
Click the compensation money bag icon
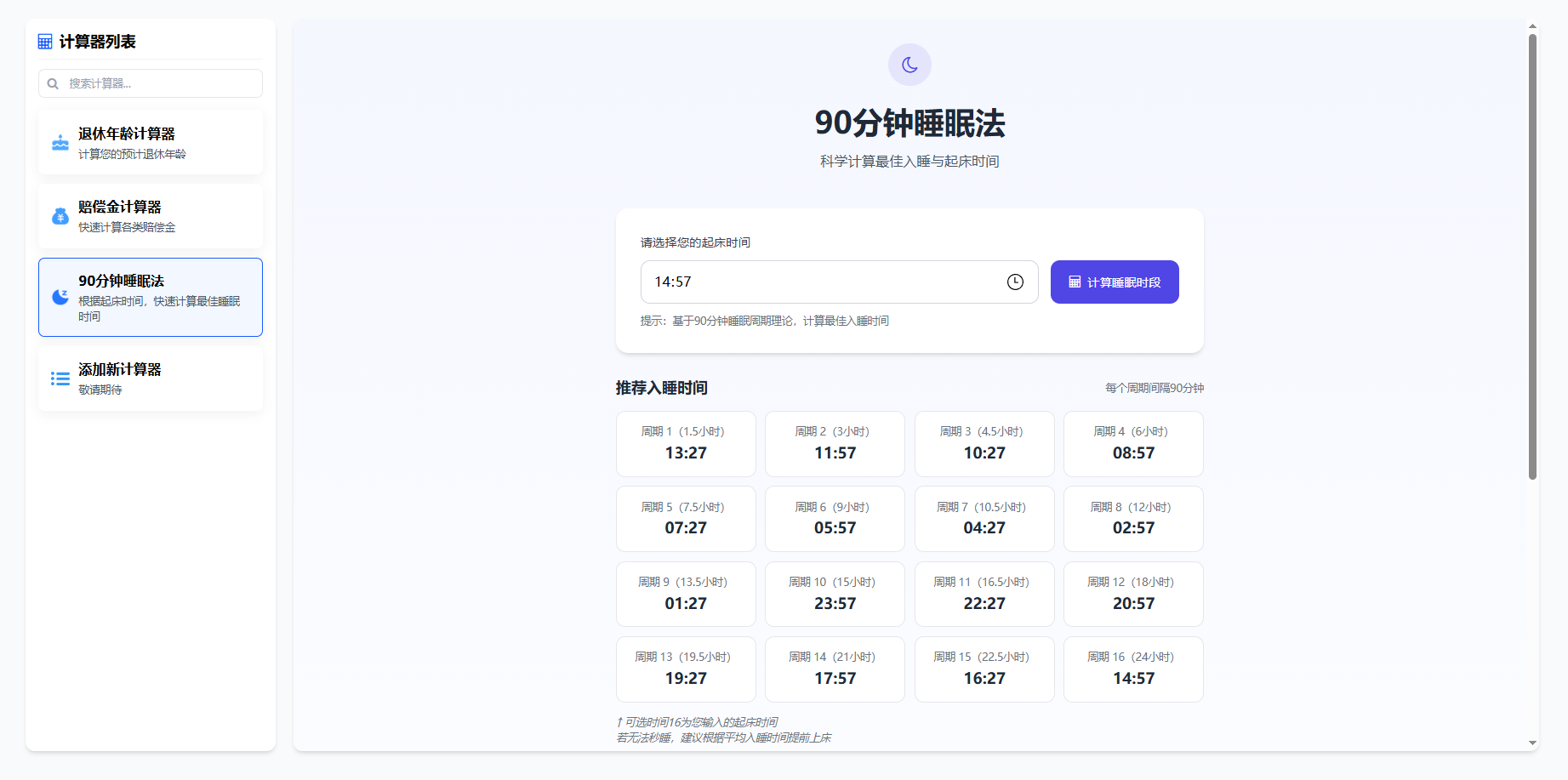pos(60,216)
